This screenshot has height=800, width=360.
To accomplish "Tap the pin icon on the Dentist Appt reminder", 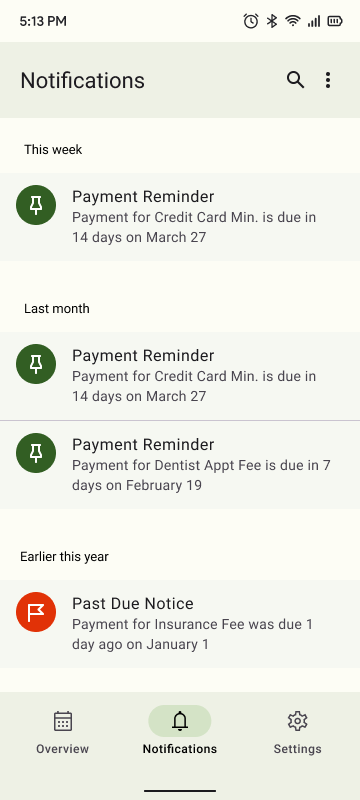I will point(36,453).
